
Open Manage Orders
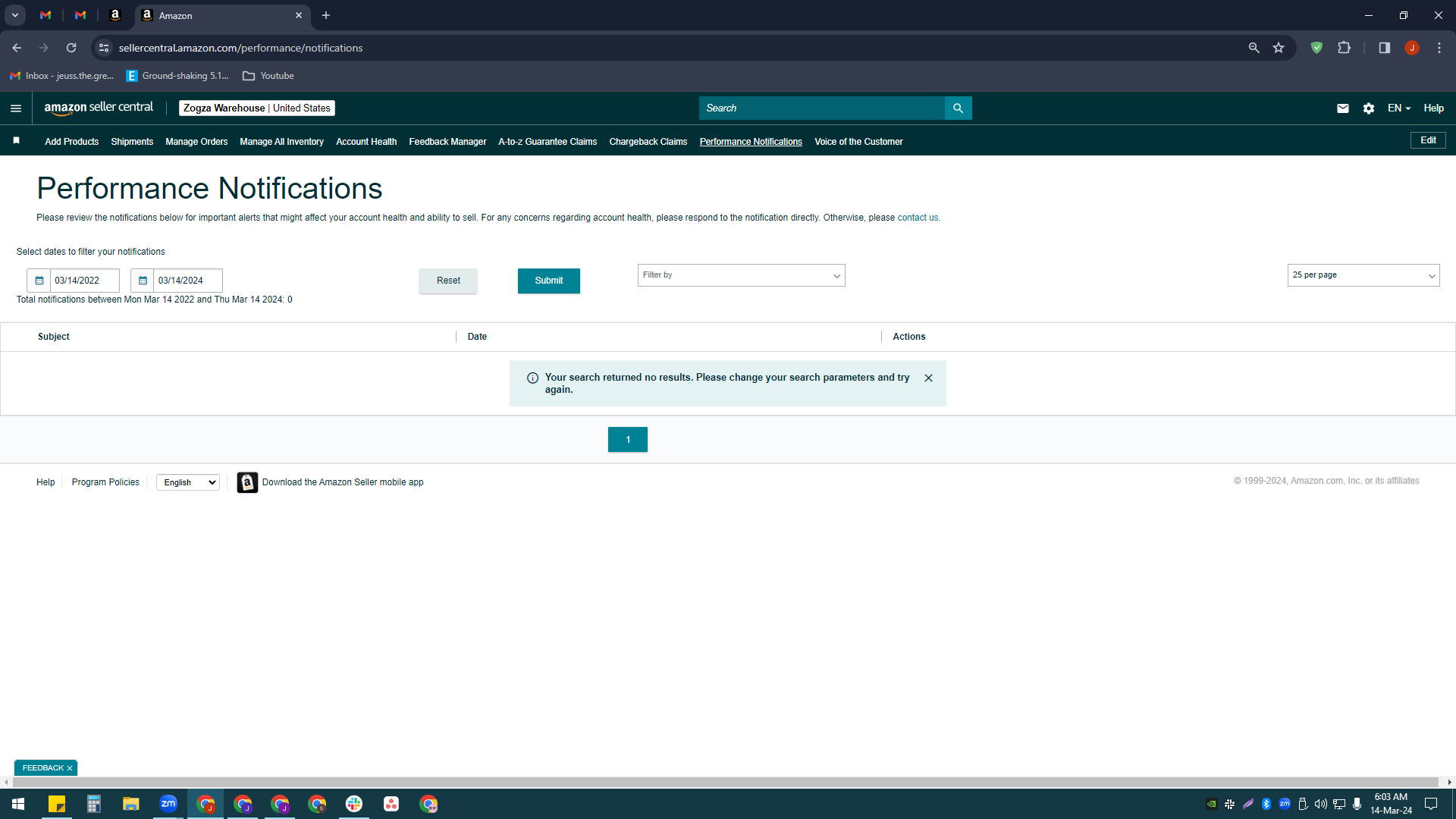(x=196, y=142)
